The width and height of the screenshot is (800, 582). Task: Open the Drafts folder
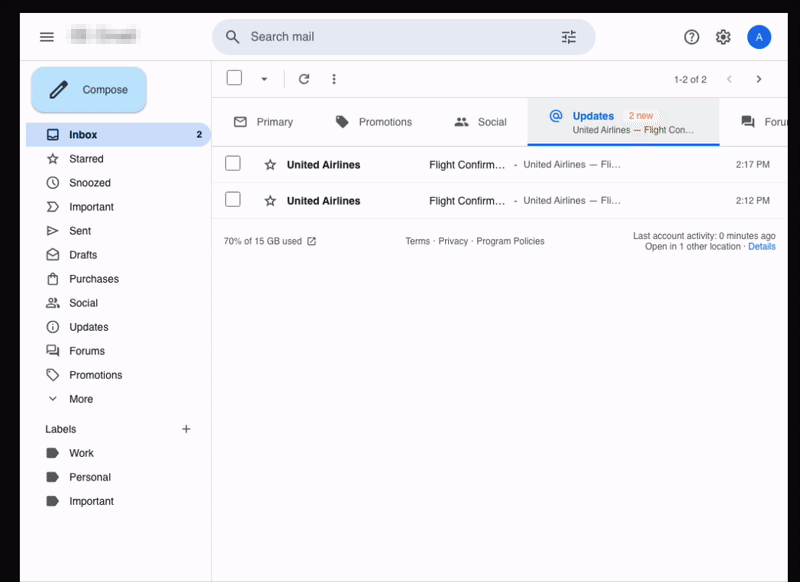point(51,254)
